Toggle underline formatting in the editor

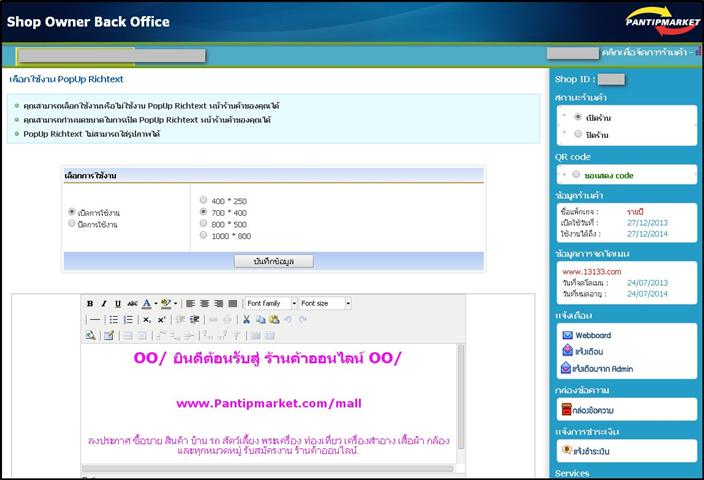pyautogui.click(x=118, y=304)
